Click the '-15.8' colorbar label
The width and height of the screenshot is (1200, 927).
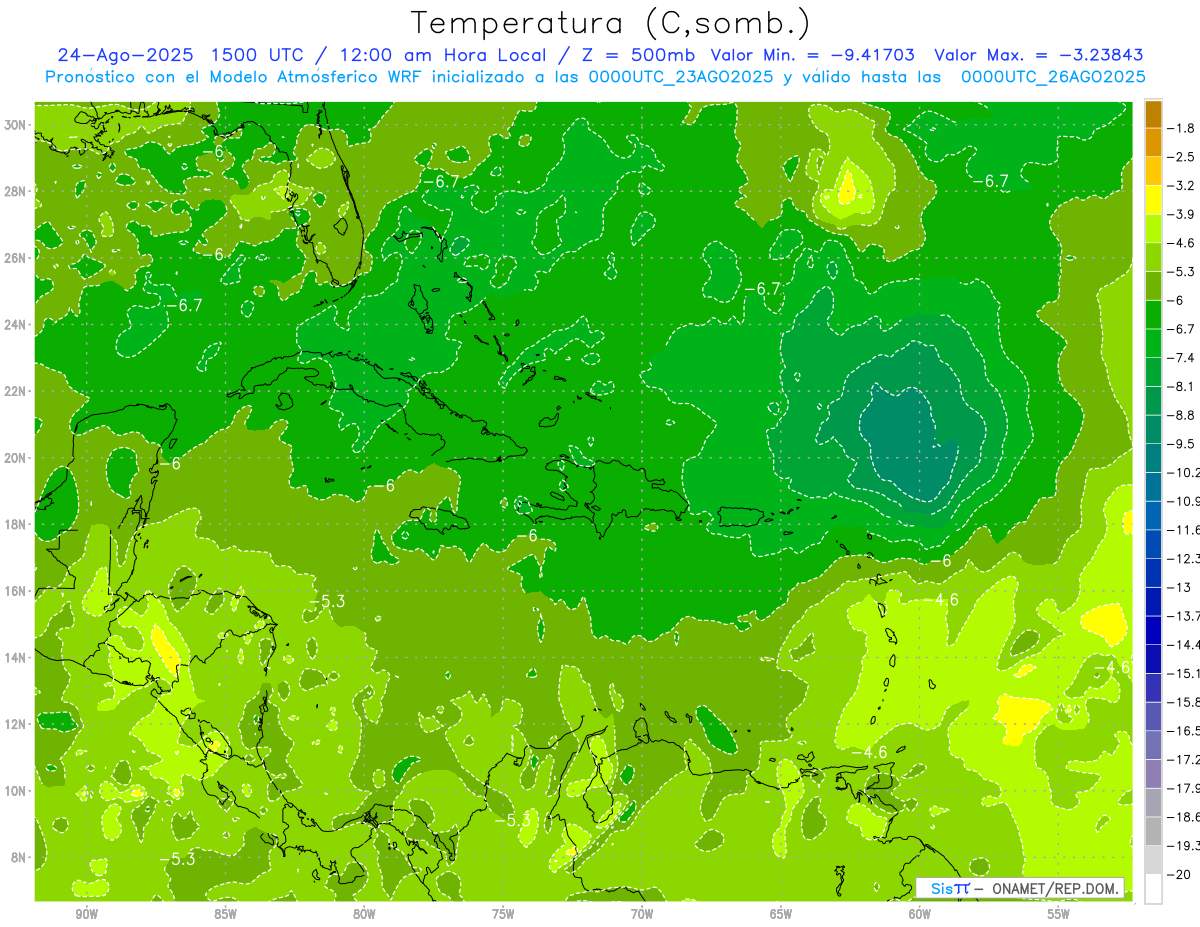pos(1185,702)
